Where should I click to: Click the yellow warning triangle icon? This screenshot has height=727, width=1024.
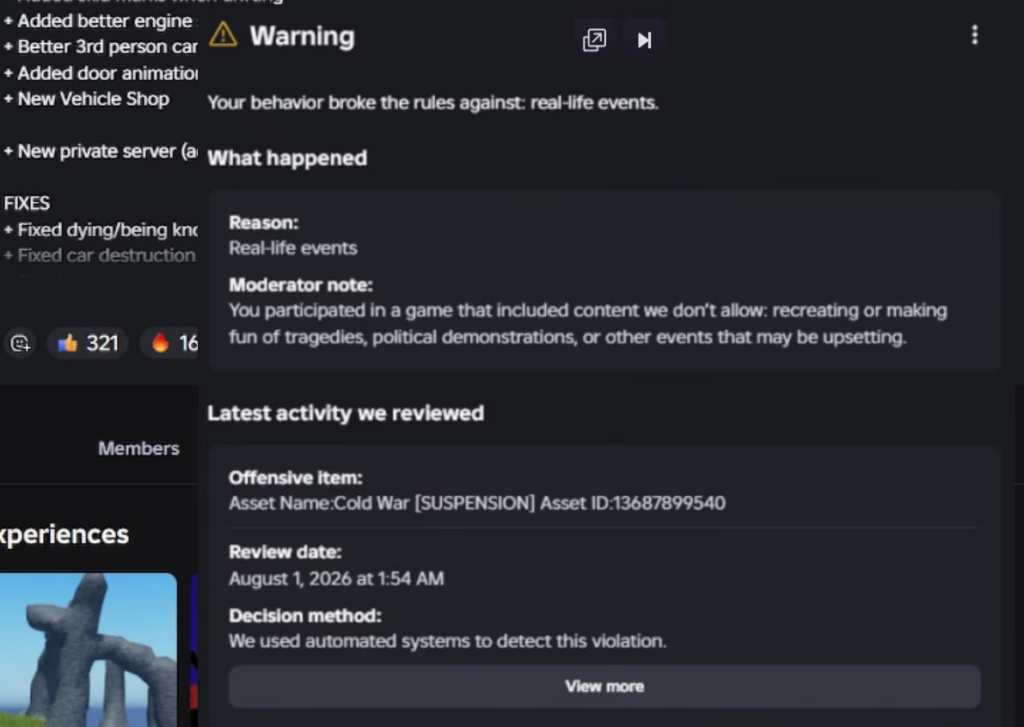click(x=223, y=35)
